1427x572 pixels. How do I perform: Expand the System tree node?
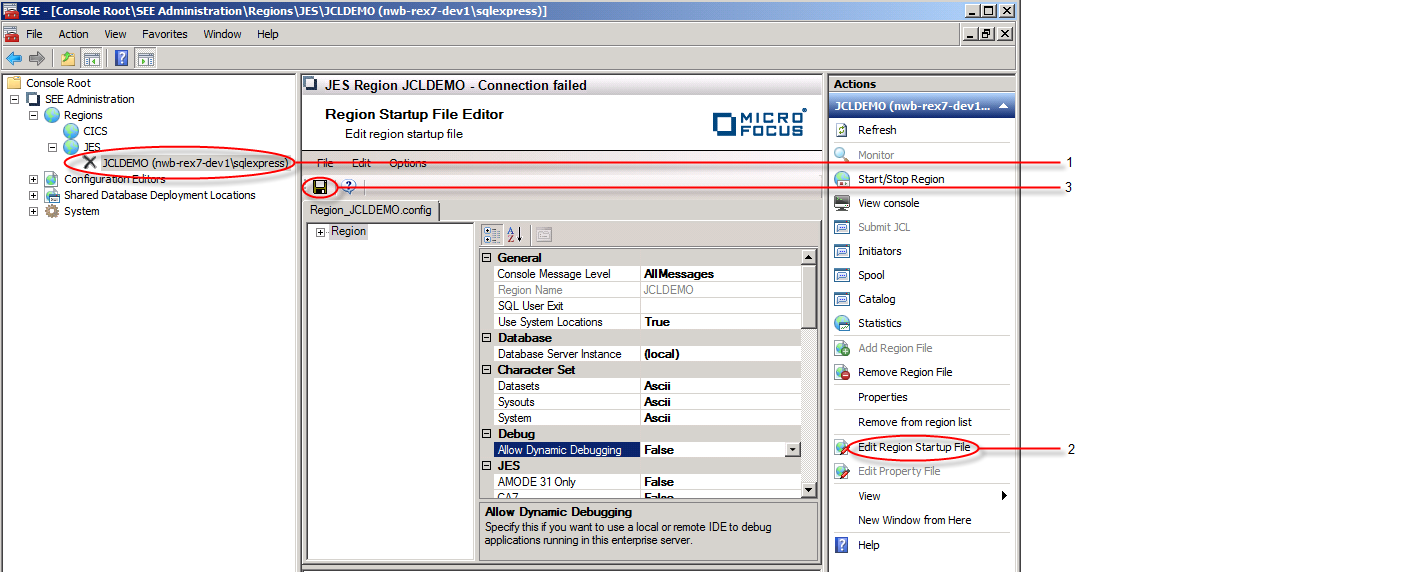click(33, 211)
